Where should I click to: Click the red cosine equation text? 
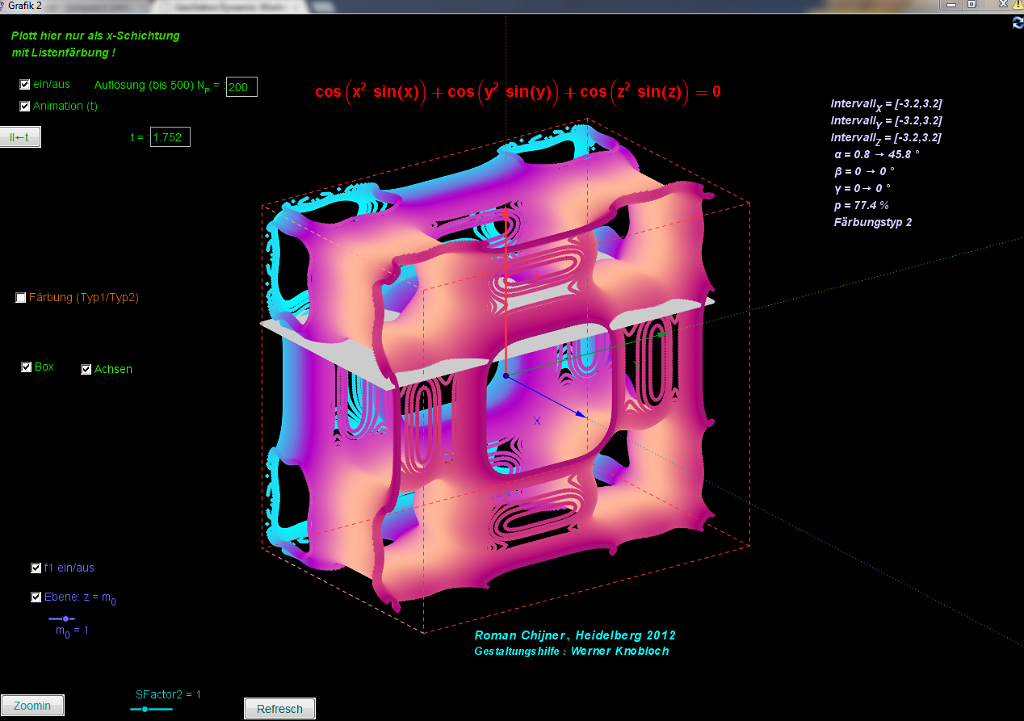[518, 92]
